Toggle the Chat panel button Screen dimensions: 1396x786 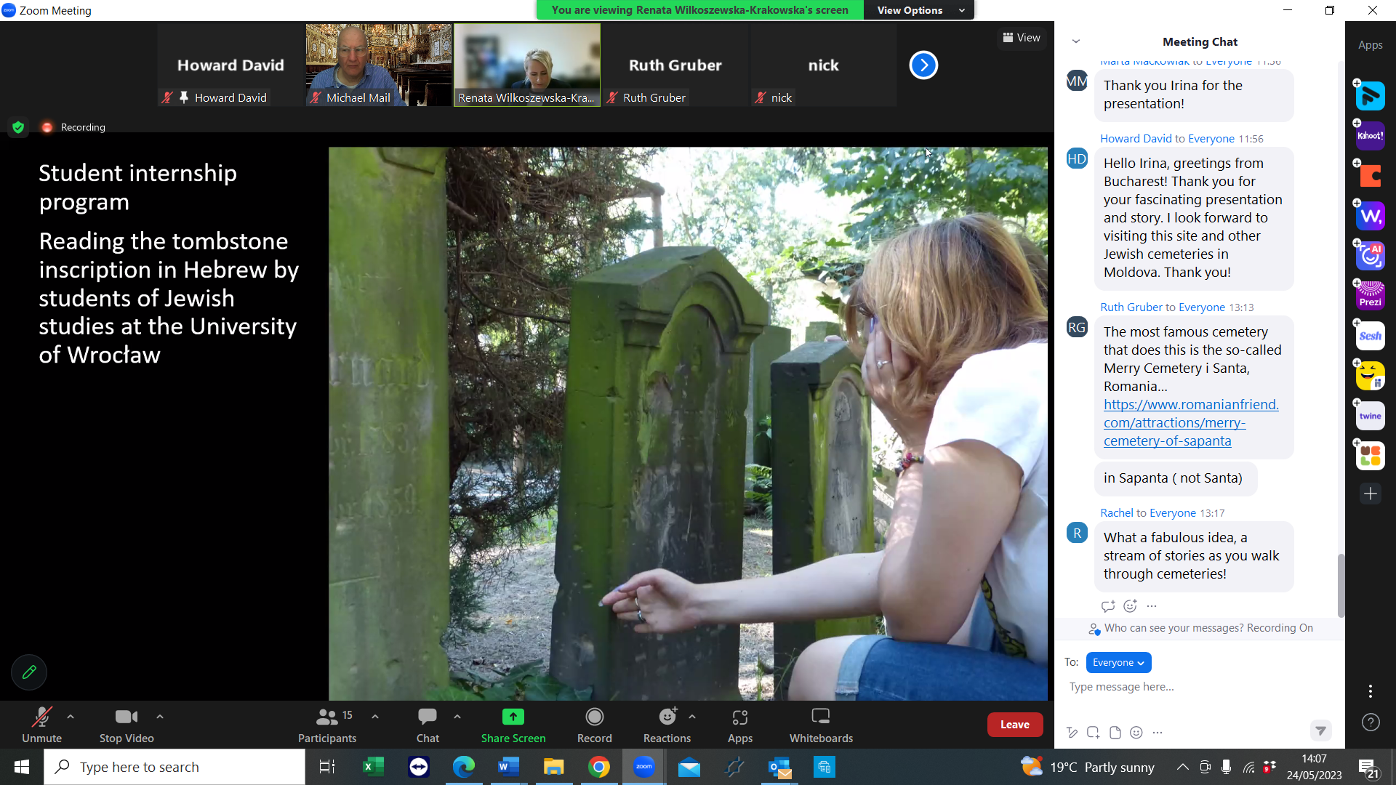[428, 725]
